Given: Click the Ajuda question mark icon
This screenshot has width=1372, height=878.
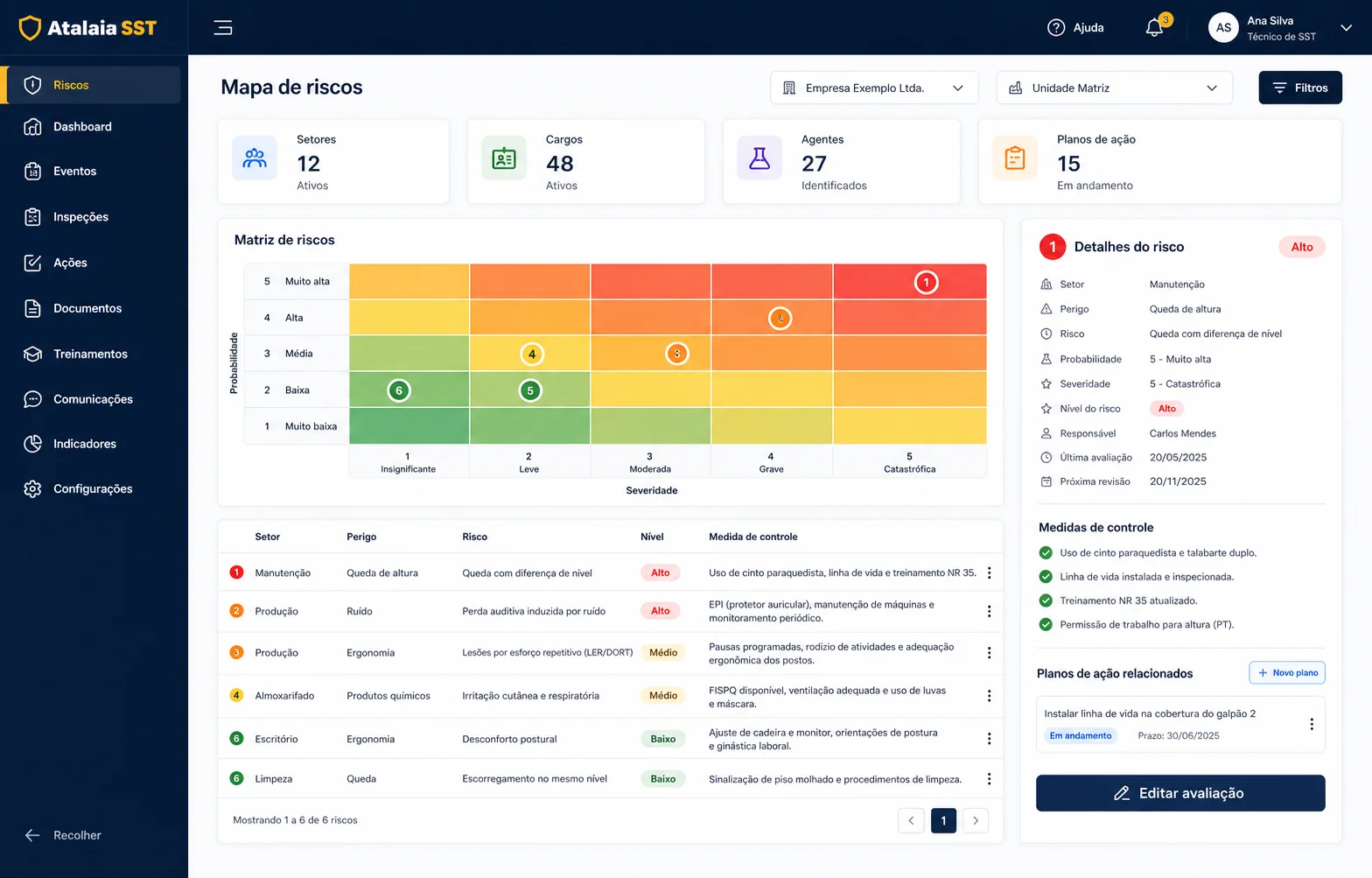Looking at the screenshot, I should pyautogui.click(x=1056, y=28).
